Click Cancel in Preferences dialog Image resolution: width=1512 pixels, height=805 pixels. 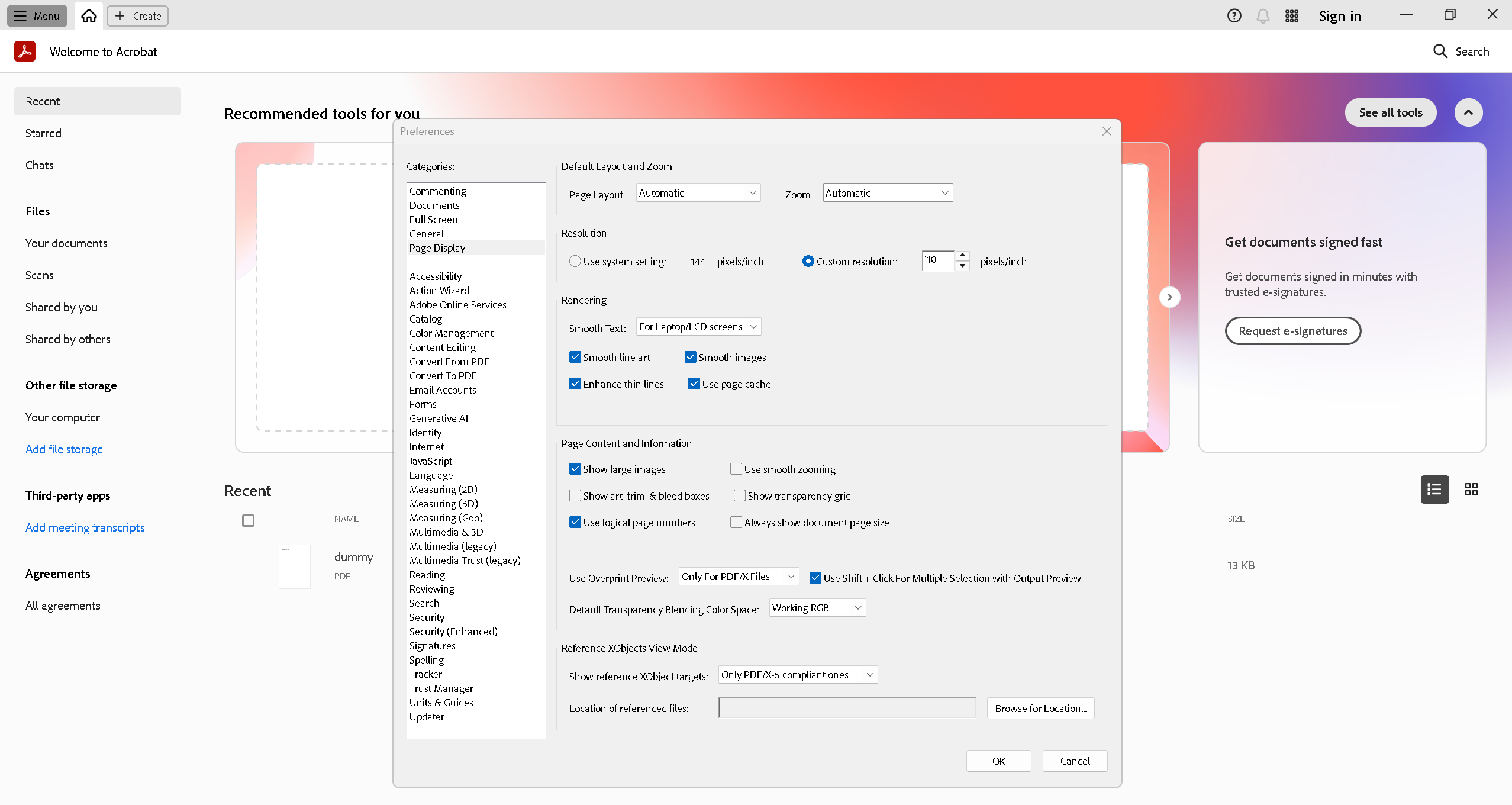(1075, 761)
